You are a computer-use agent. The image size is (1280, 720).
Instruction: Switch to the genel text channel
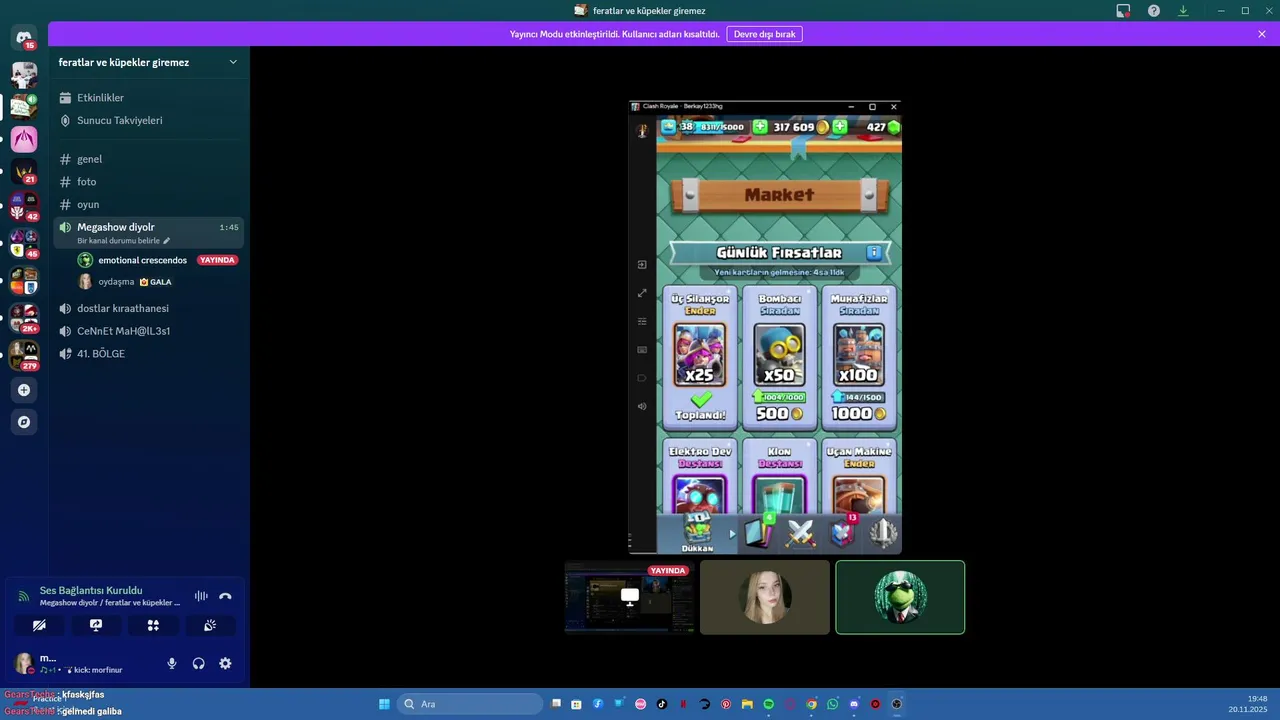148,159
